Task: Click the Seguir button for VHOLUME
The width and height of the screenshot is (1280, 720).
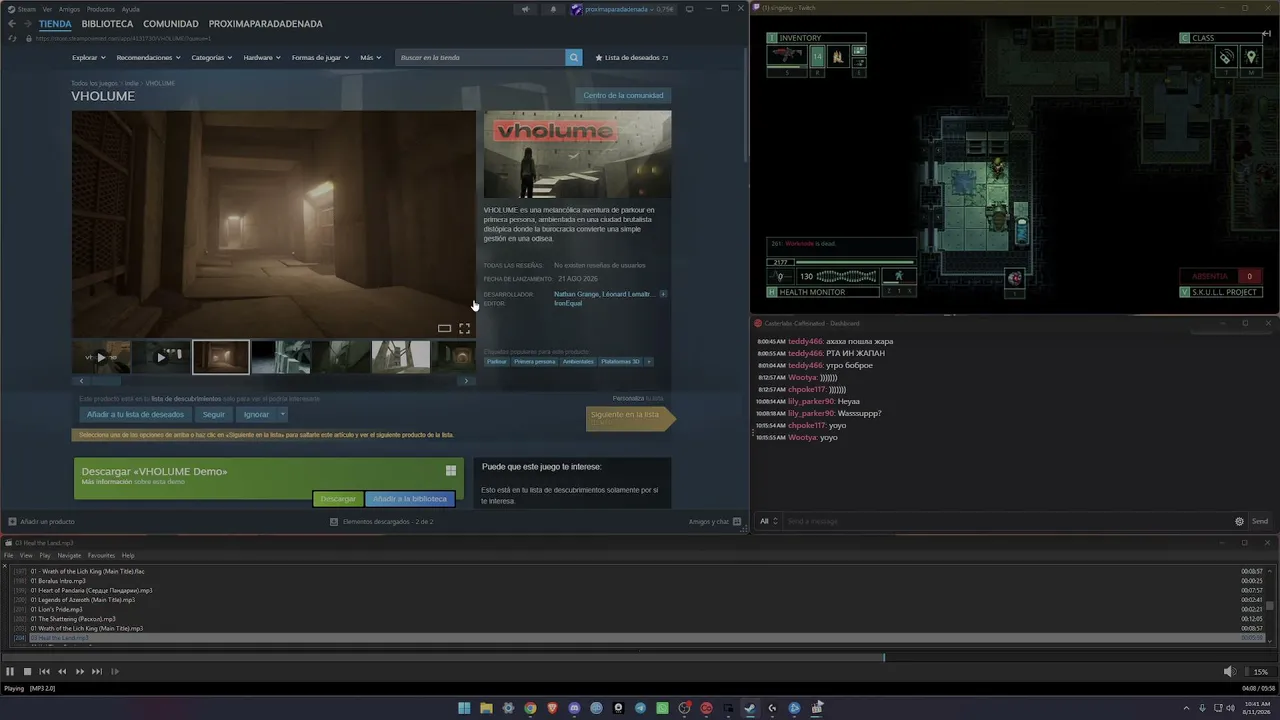Action: [214, 414]
